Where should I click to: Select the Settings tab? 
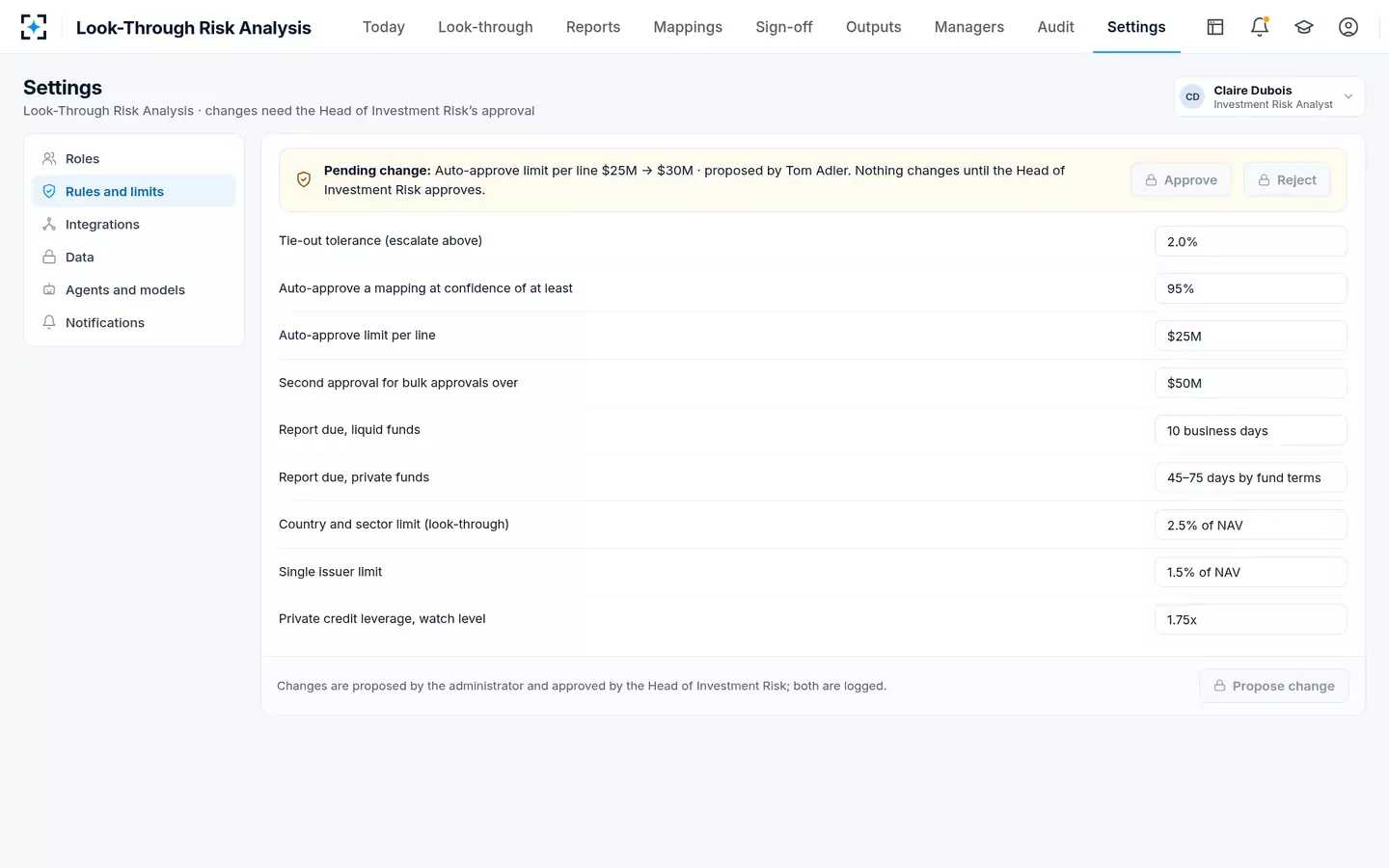1136,27
